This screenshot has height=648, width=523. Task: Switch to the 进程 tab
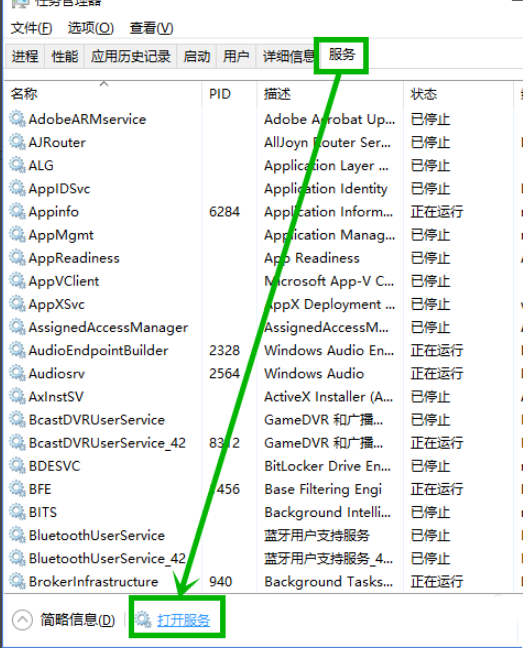tap(25, 56)
